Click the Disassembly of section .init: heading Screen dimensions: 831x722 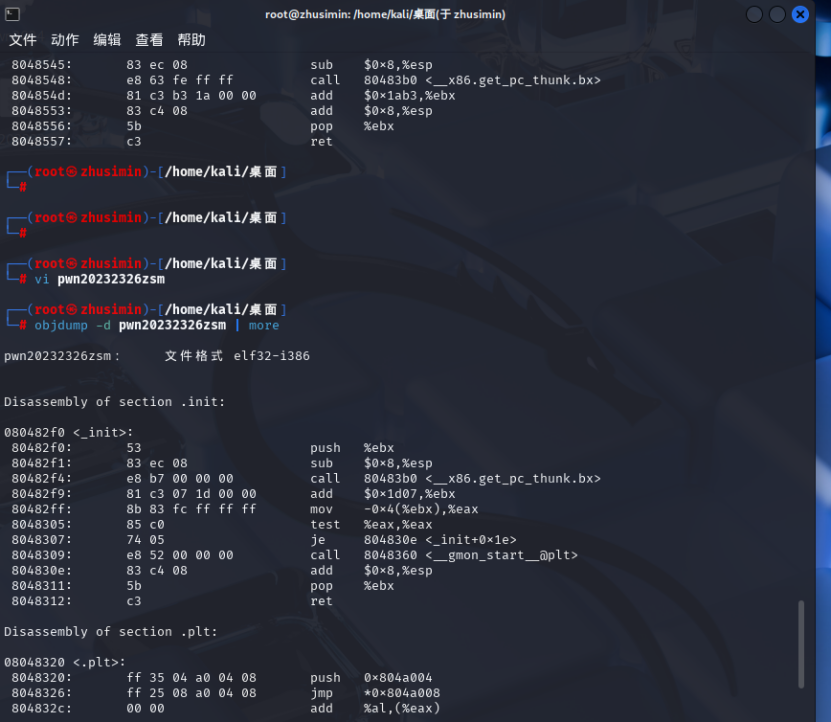pos(114,402)
